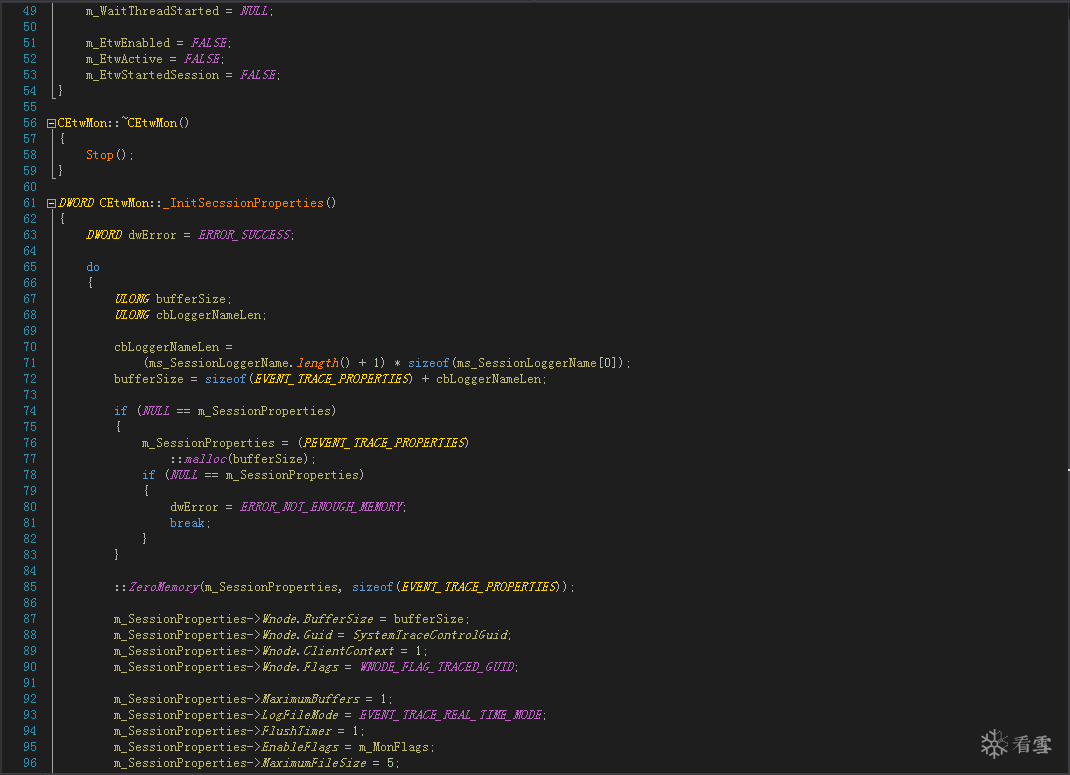Image resolution: width=1070 pixels, height=775 pixels.
Task: Click m_WaitThreadStarted on line 49
Action: coord(152,11)
